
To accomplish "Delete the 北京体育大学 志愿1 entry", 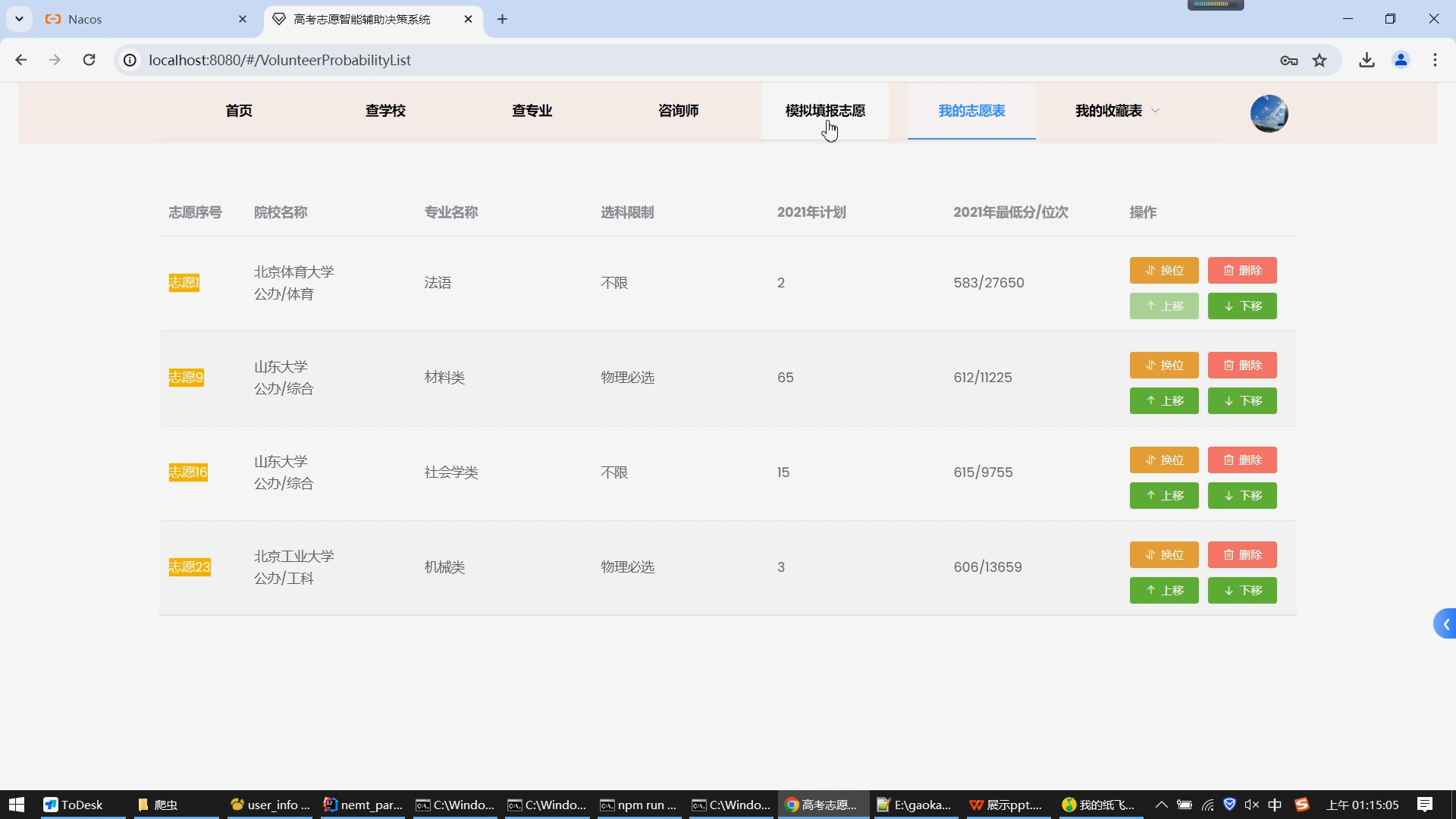I will coord(1241,271).
